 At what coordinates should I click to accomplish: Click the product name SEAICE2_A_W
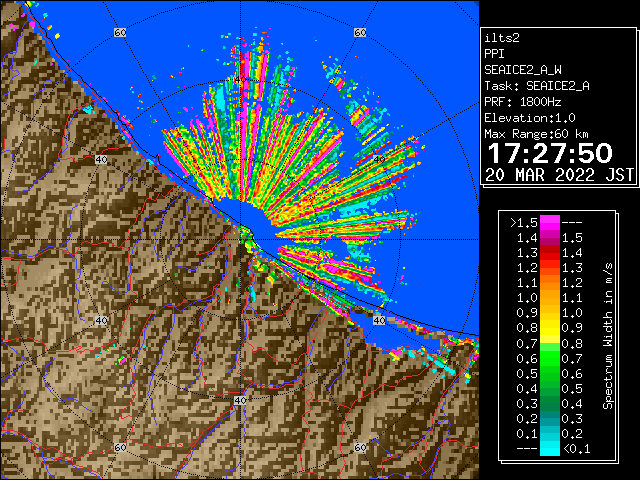[x=523, y=70]
